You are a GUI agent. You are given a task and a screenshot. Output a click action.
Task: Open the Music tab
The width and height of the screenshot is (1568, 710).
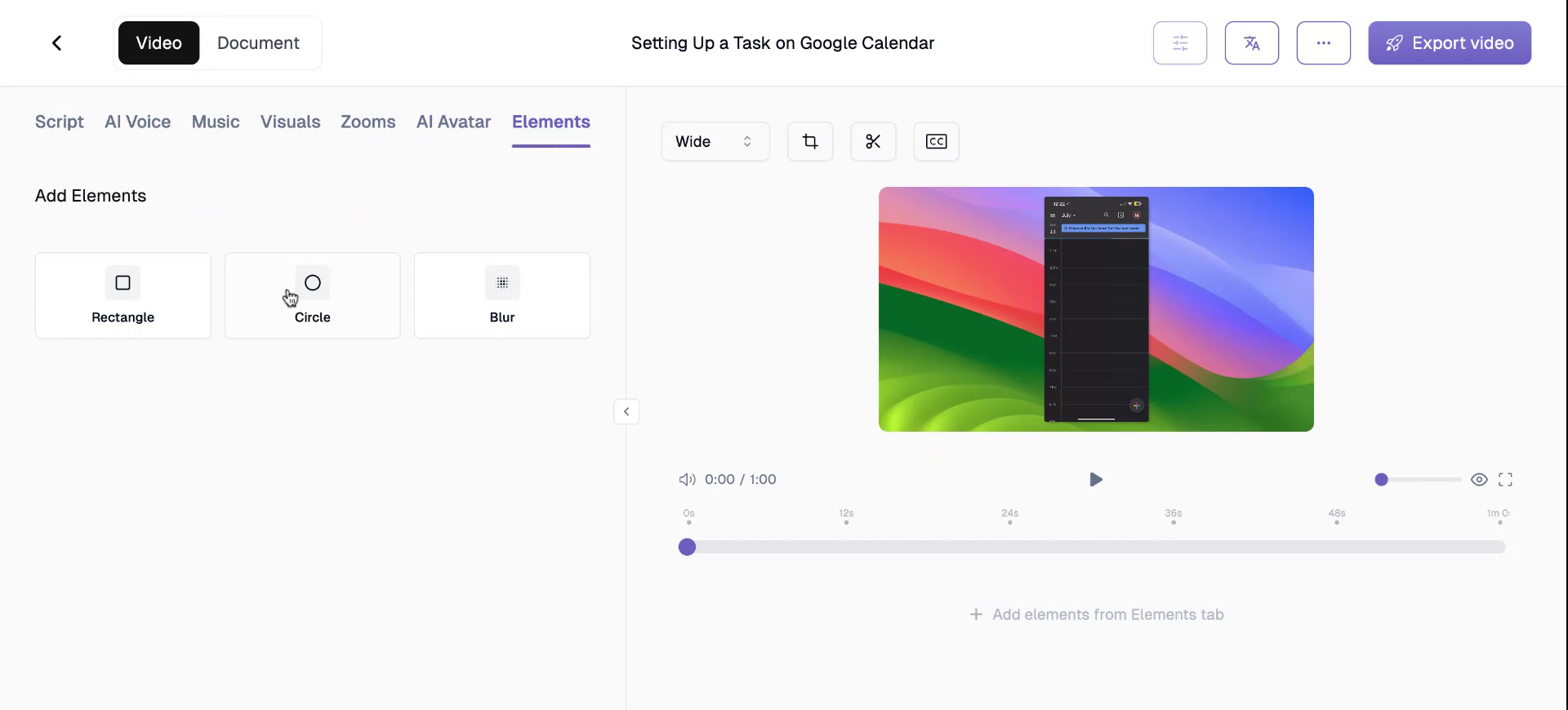tap(216, 122)
